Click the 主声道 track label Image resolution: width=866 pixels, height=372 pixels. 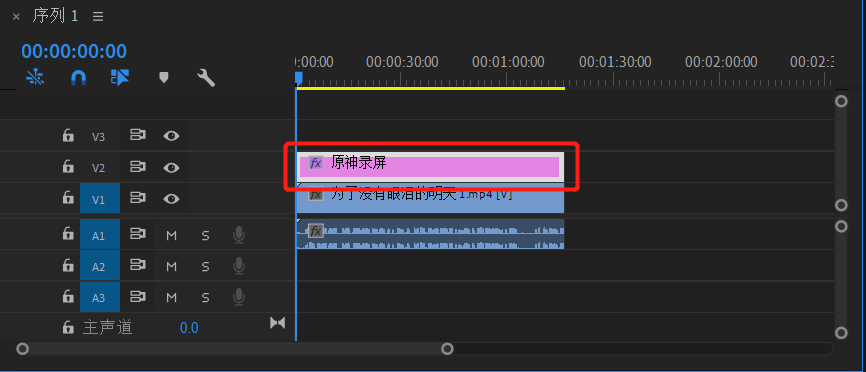[108, 328]
